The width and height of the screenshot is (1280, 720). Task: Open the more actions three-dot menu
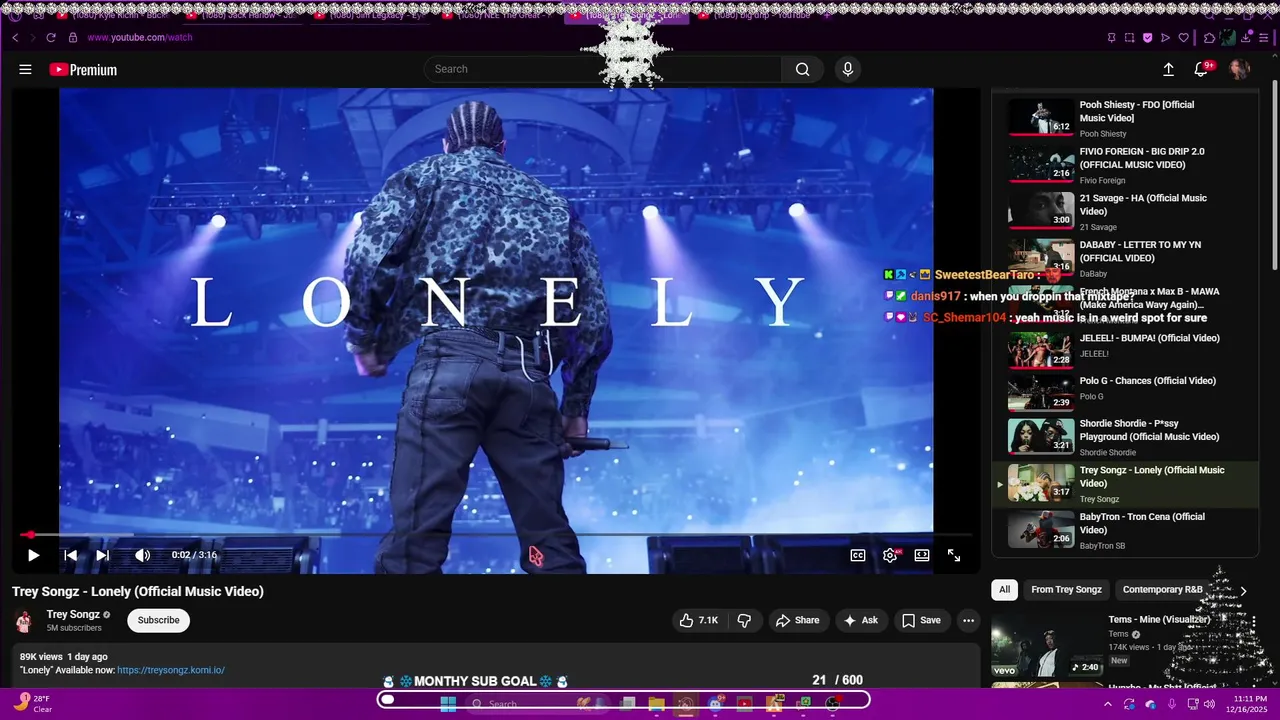968,620
